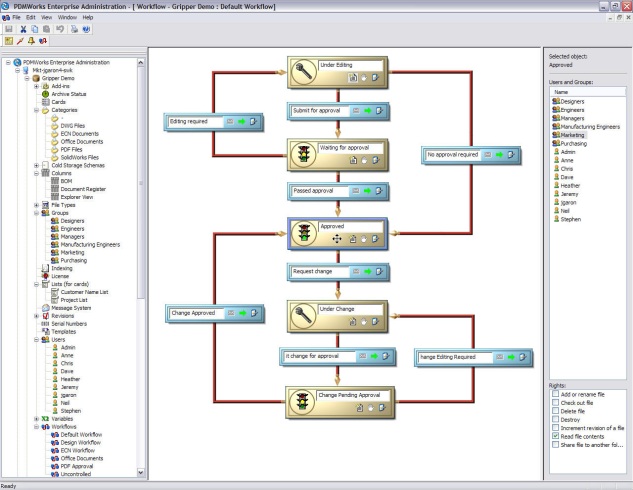This screenshot has width=633, height=490.
Task: Select Design Workflow in the tree
Action: tap(80, 443)
